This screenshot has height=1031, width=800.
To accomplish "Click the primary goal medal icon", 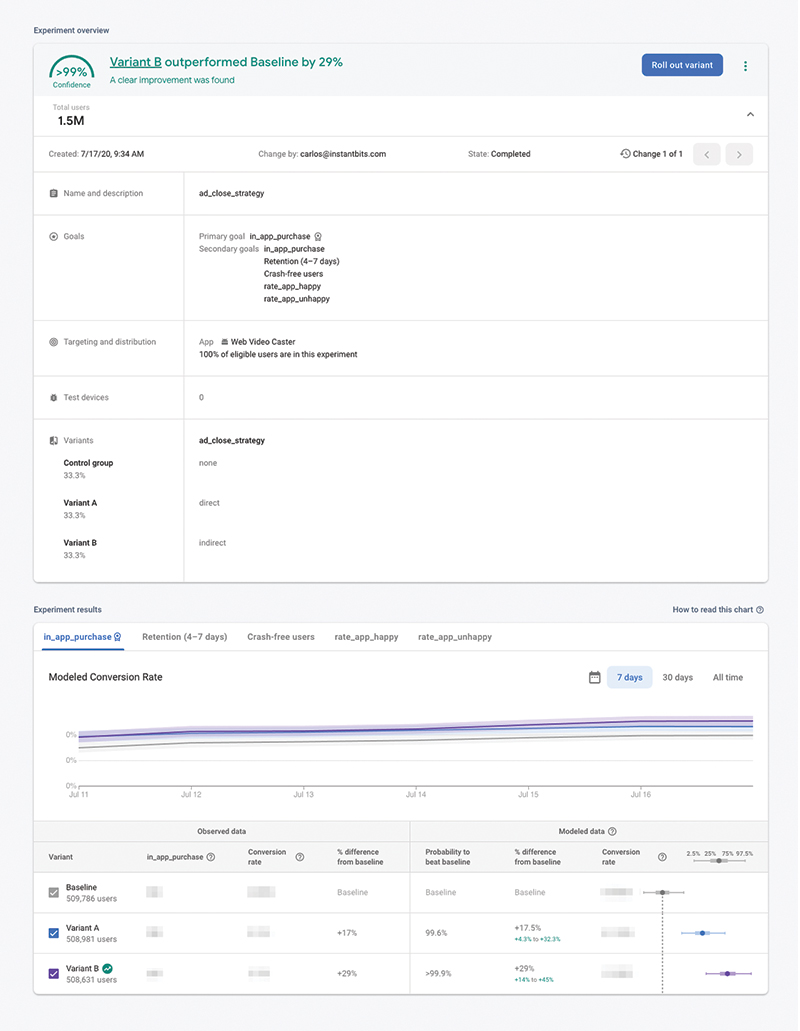I will pos(318,236).
